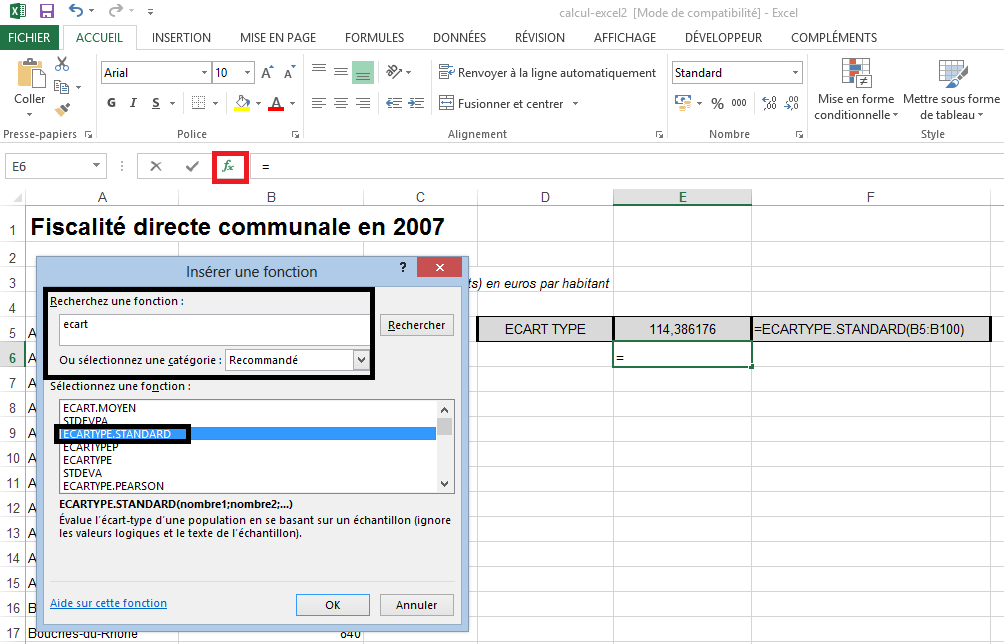The height and width of the screenshot is (644, 1004).
Task: Toggle Renvoyer à la ligne automatiquement
Action: 547,73
